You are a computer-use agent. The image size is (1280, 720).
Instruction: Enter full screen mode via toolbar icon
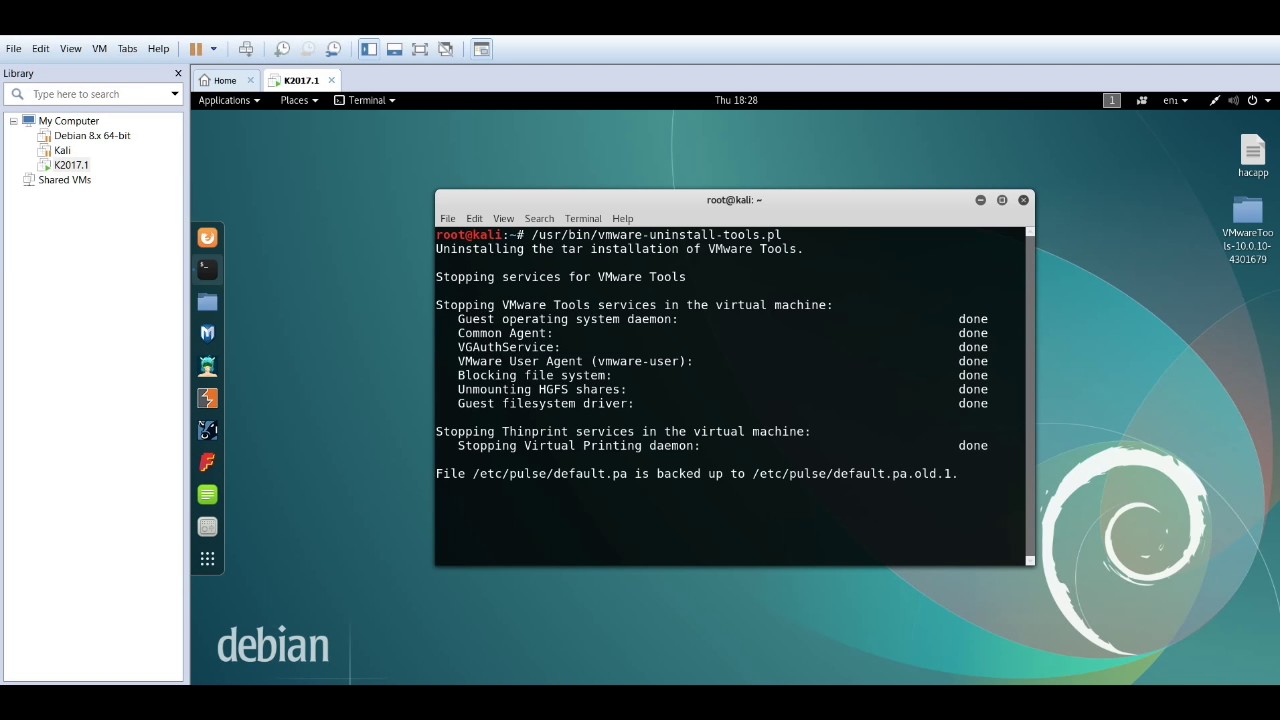420,49
